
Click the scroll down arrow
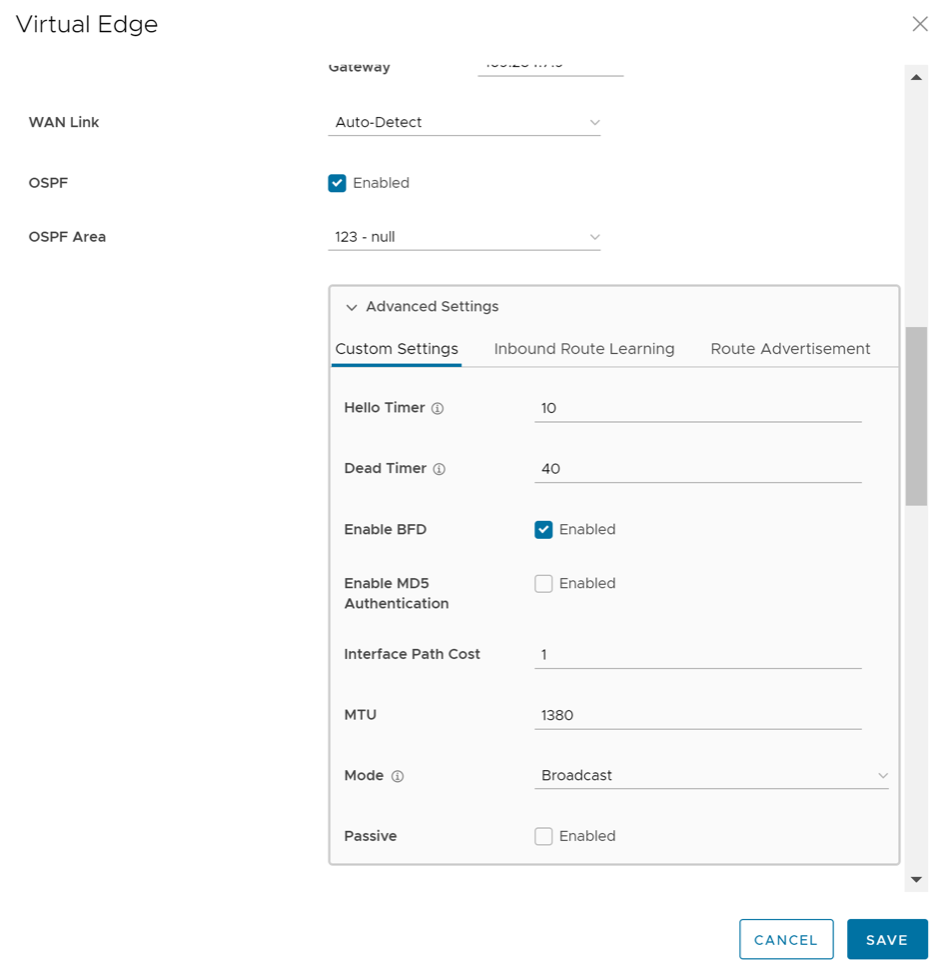916,879
